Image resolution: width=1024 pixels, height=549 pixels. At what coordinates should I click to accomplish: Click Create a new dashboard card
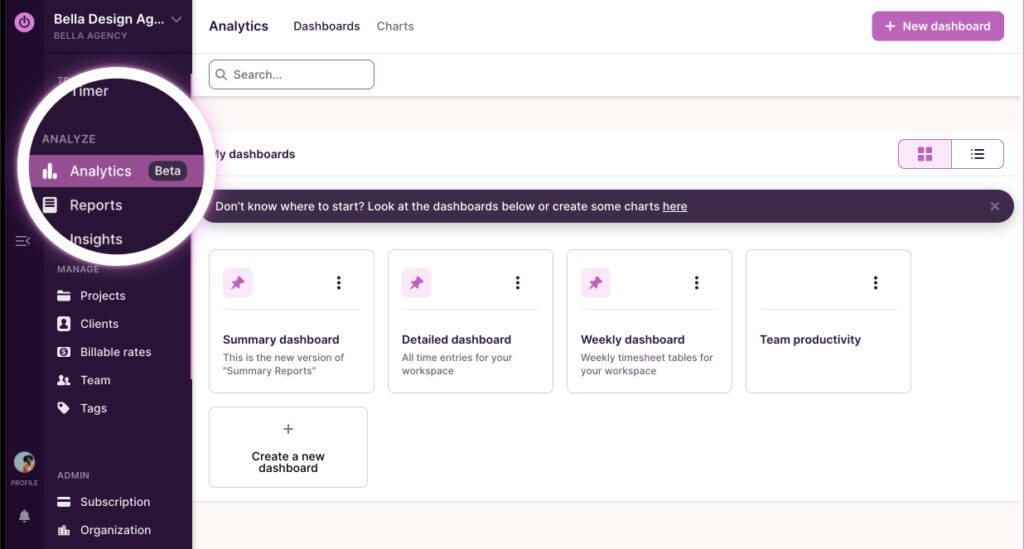coord(288,447)
